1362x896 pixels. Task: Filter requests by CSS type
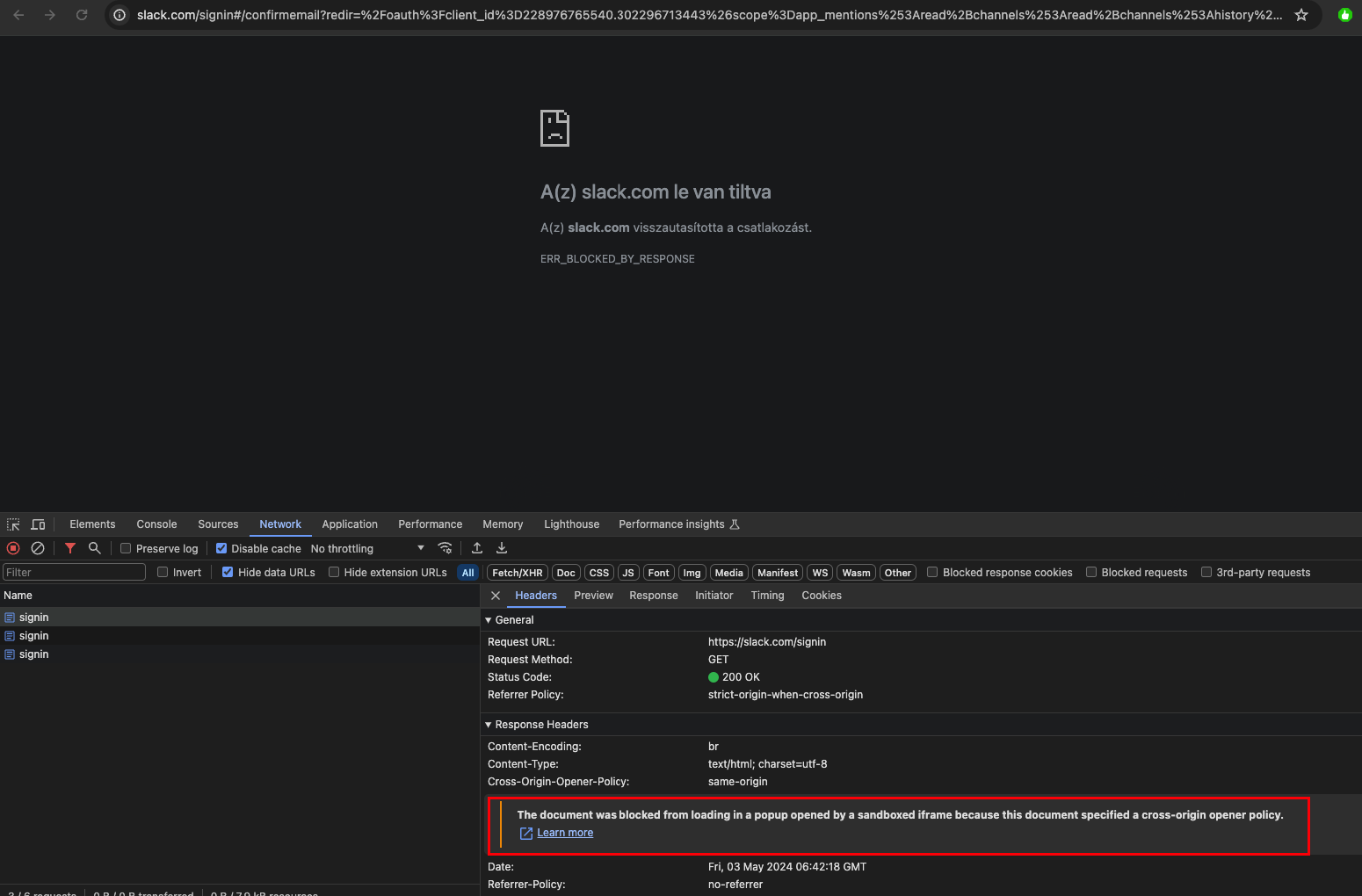click(x=599, y=573)
